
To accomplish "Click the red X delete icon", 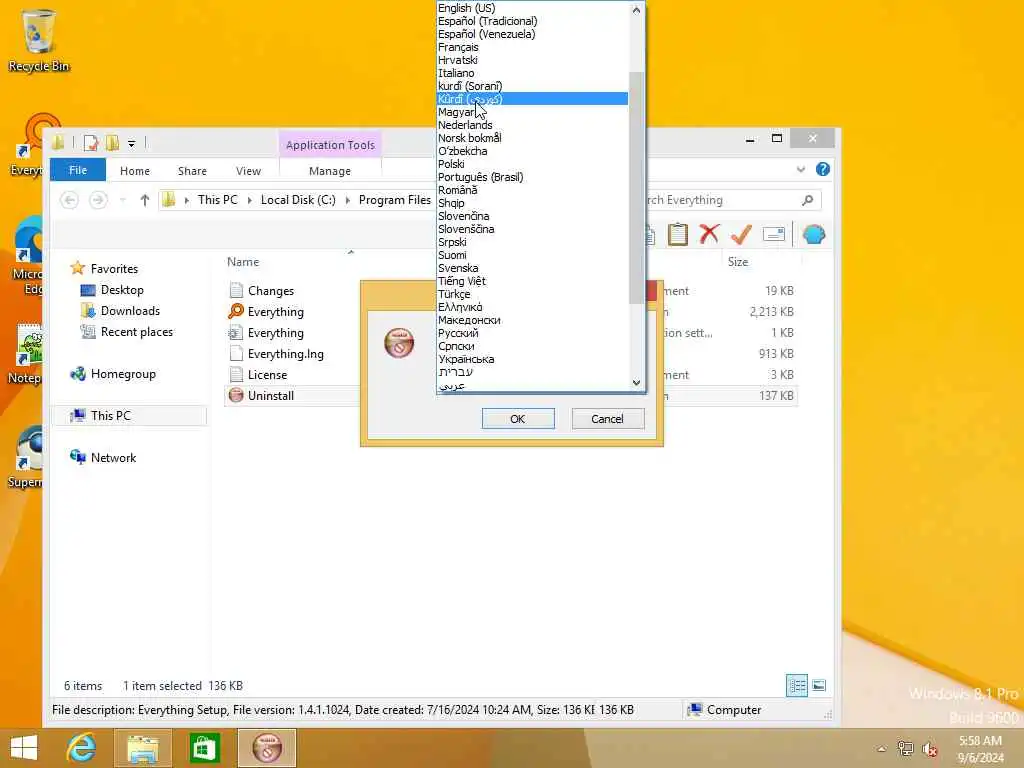I will pos(709,234).
